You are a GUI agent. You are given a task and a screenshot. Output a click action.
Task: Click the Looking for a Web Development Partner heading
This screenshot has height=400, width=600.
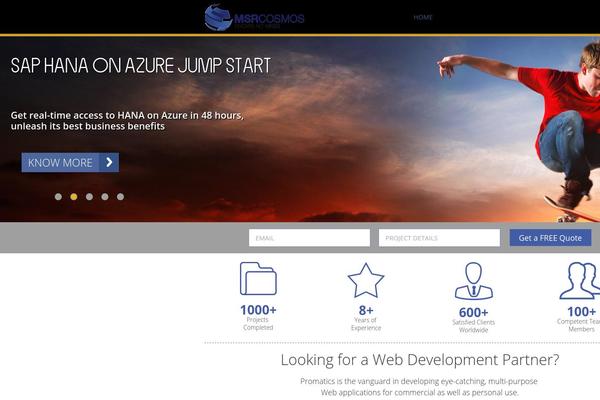point(420,360)
